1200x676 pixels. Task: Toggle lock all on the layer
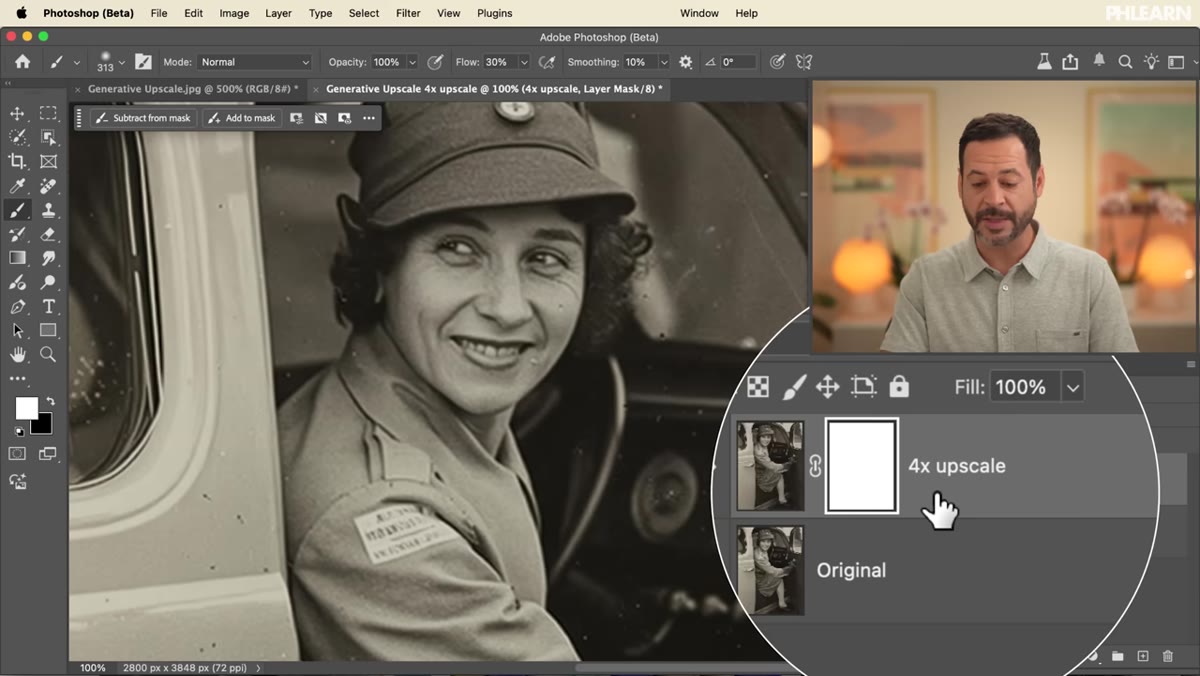point(899,386)
